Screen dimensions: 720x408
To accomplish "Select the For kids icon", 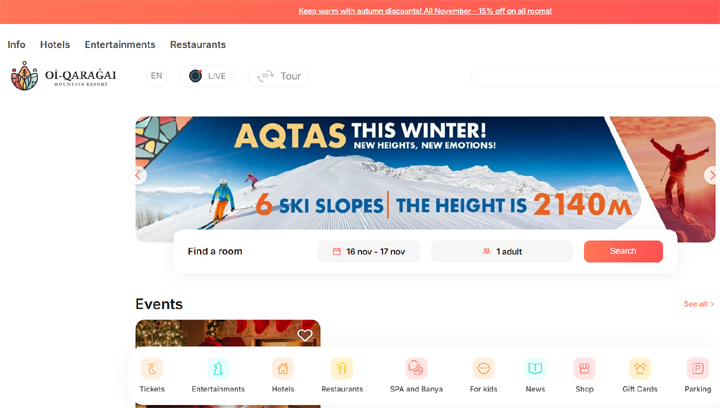I will [x=484, y=369].
